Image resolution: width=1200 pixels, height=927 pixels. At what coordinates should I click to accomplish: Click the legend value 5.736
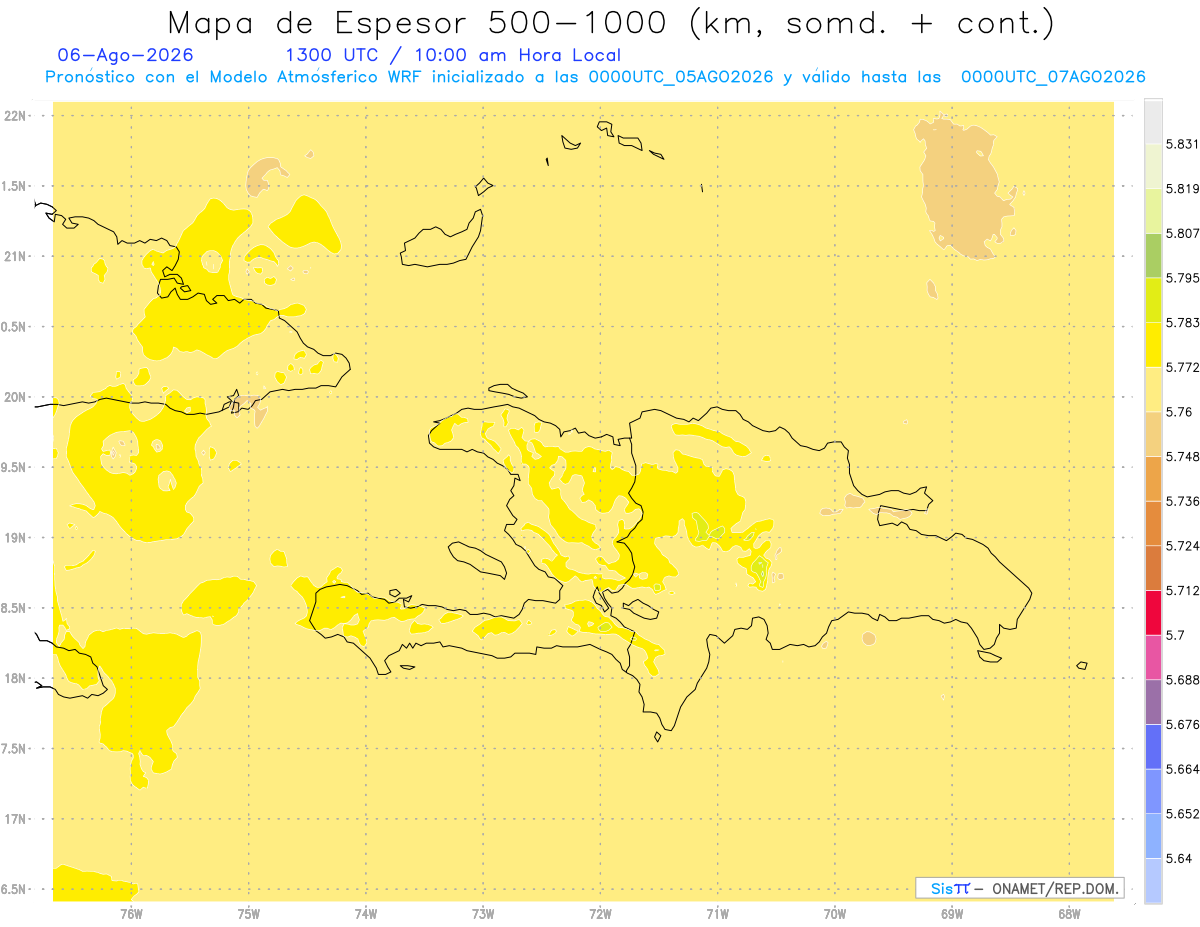1182,501
